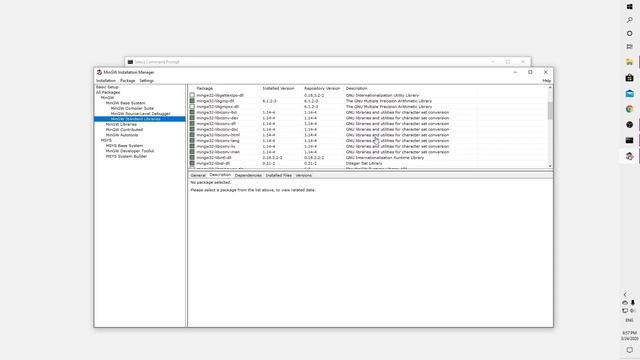Switch to the Description tab
This screenshot has width=640, height=360.
coord(220,175)
